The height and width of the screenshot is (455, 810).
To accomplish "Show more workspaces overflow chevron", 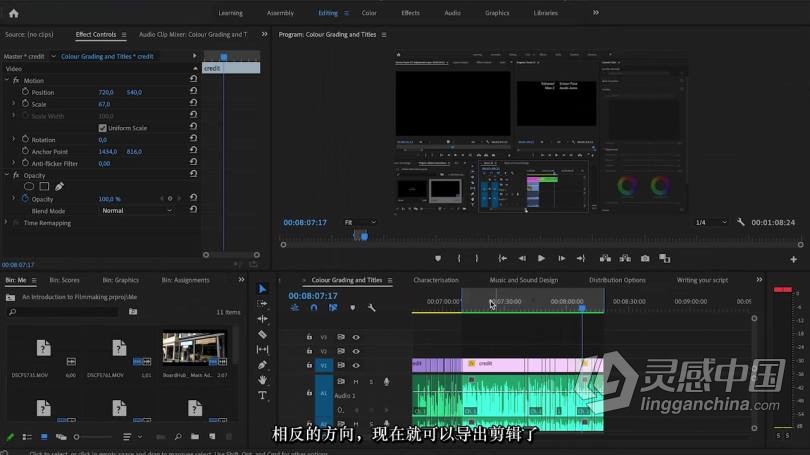I will tap(596, 13).
